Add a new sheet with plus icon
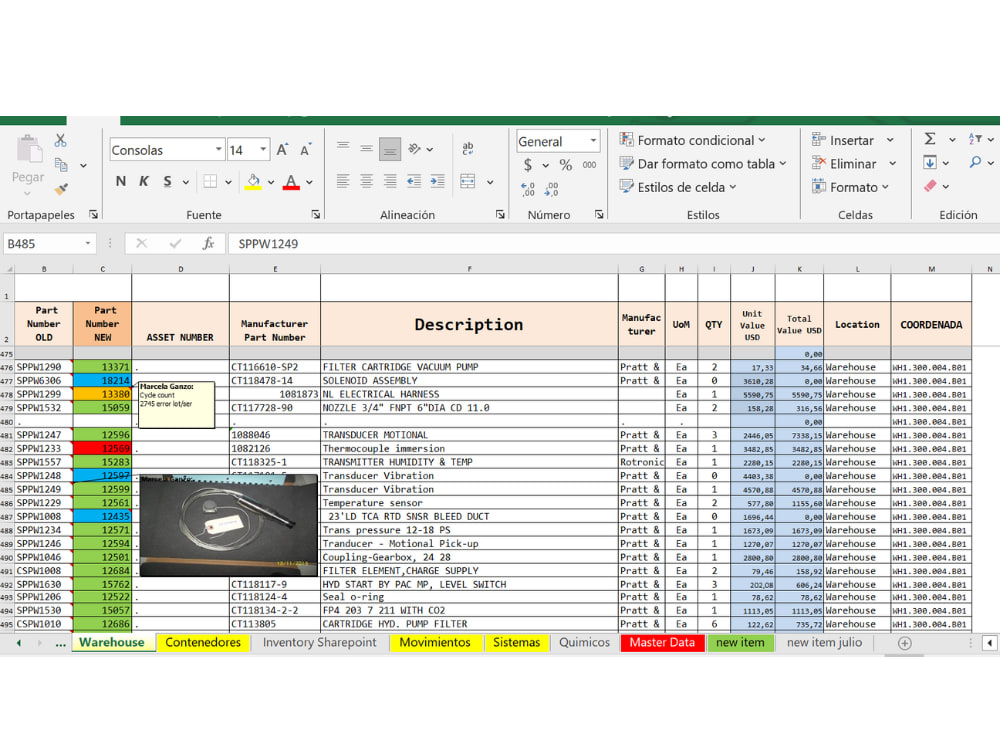 (904, 643)
